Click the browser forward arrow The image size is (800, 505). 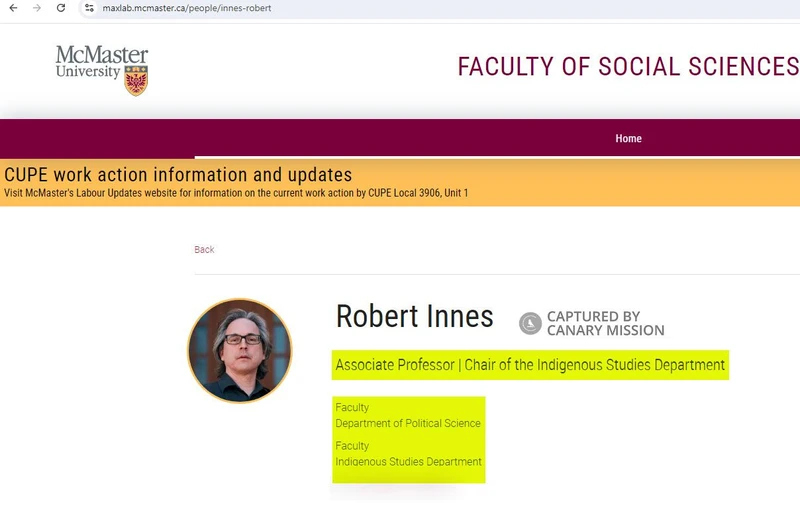(x=37, y=8)
